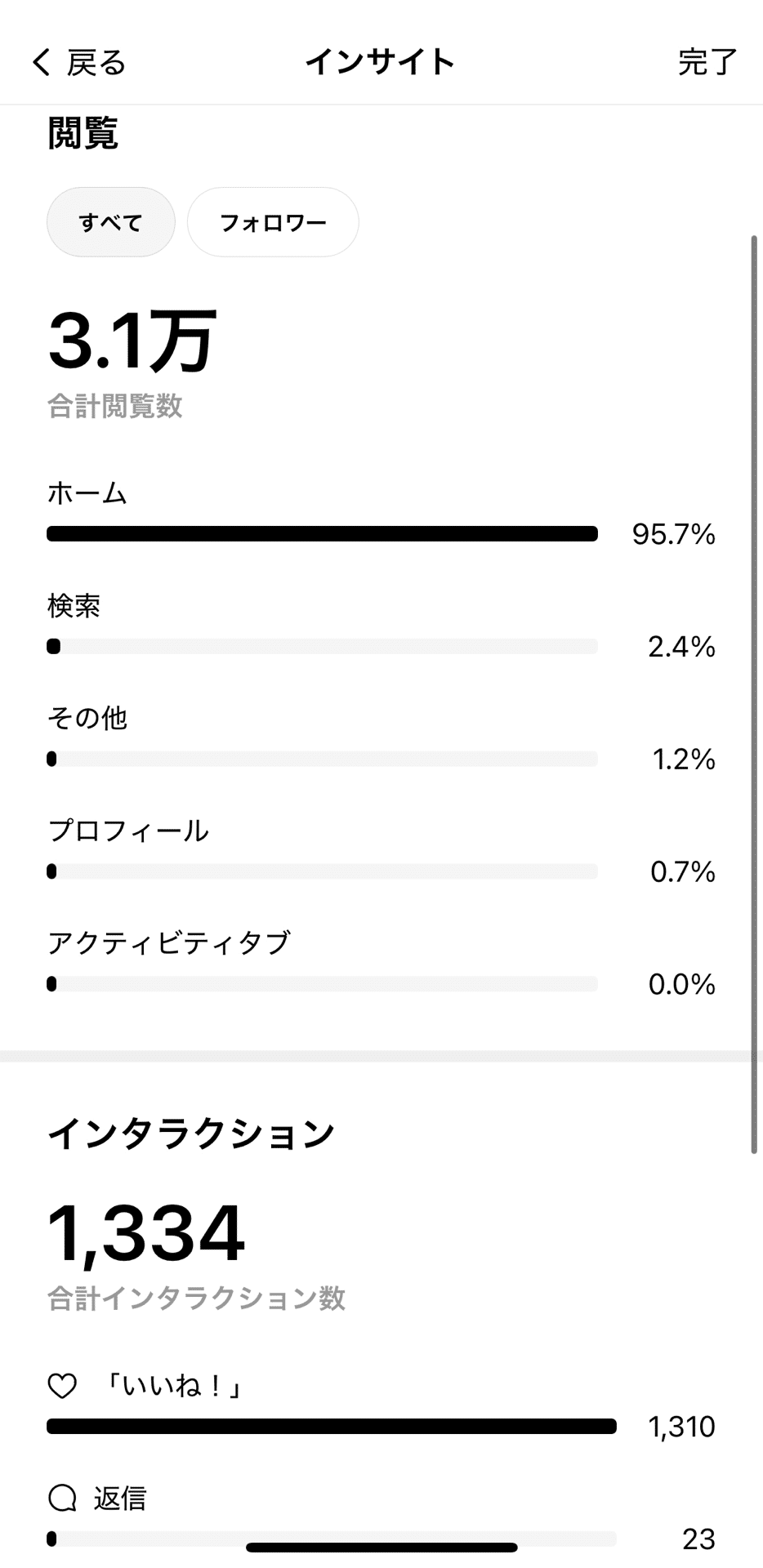Click the speech bubble icon beside 返信

(62, 1499)
